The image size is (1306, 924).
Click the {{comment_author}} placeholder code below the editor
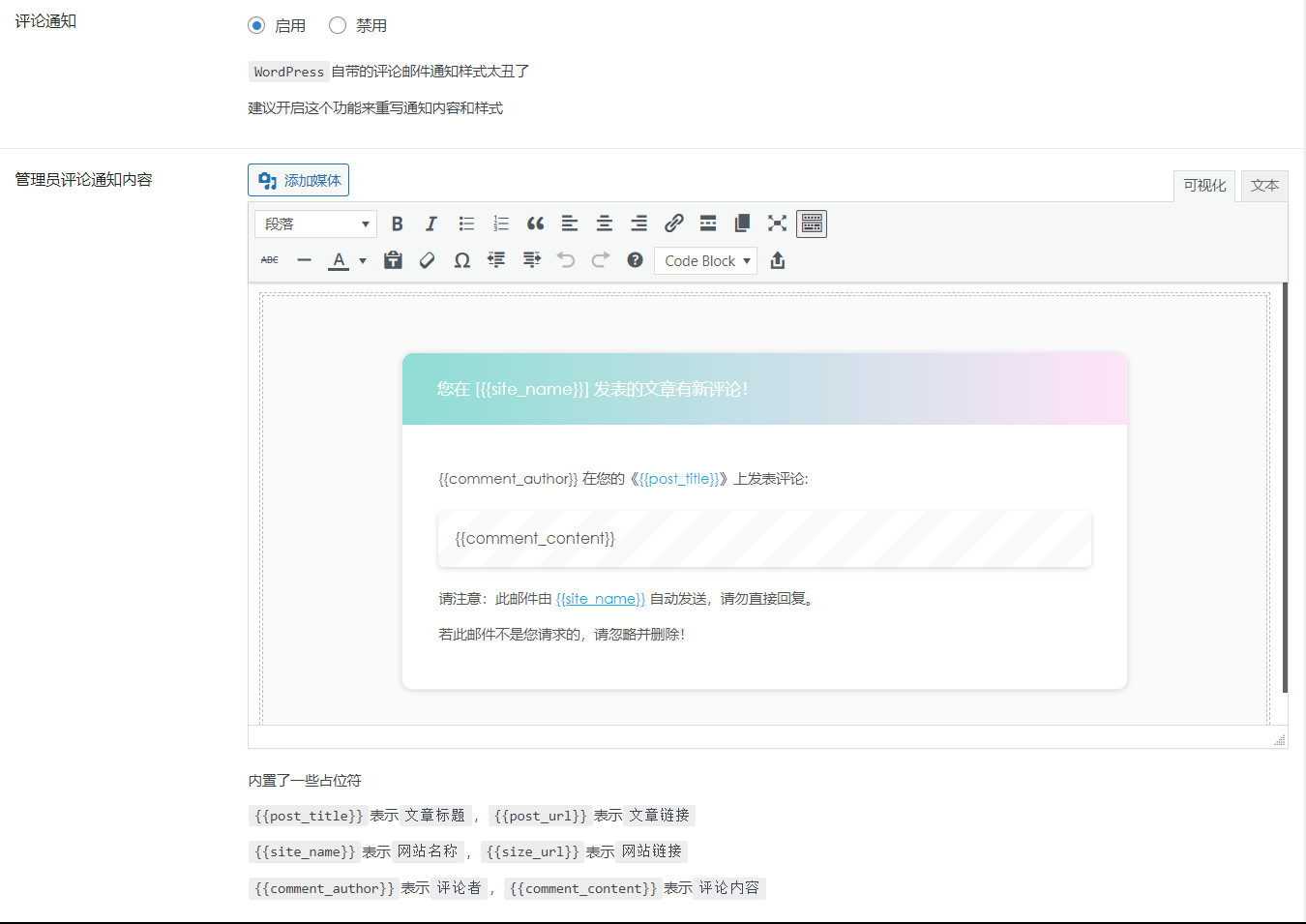(x=324, y=888)
